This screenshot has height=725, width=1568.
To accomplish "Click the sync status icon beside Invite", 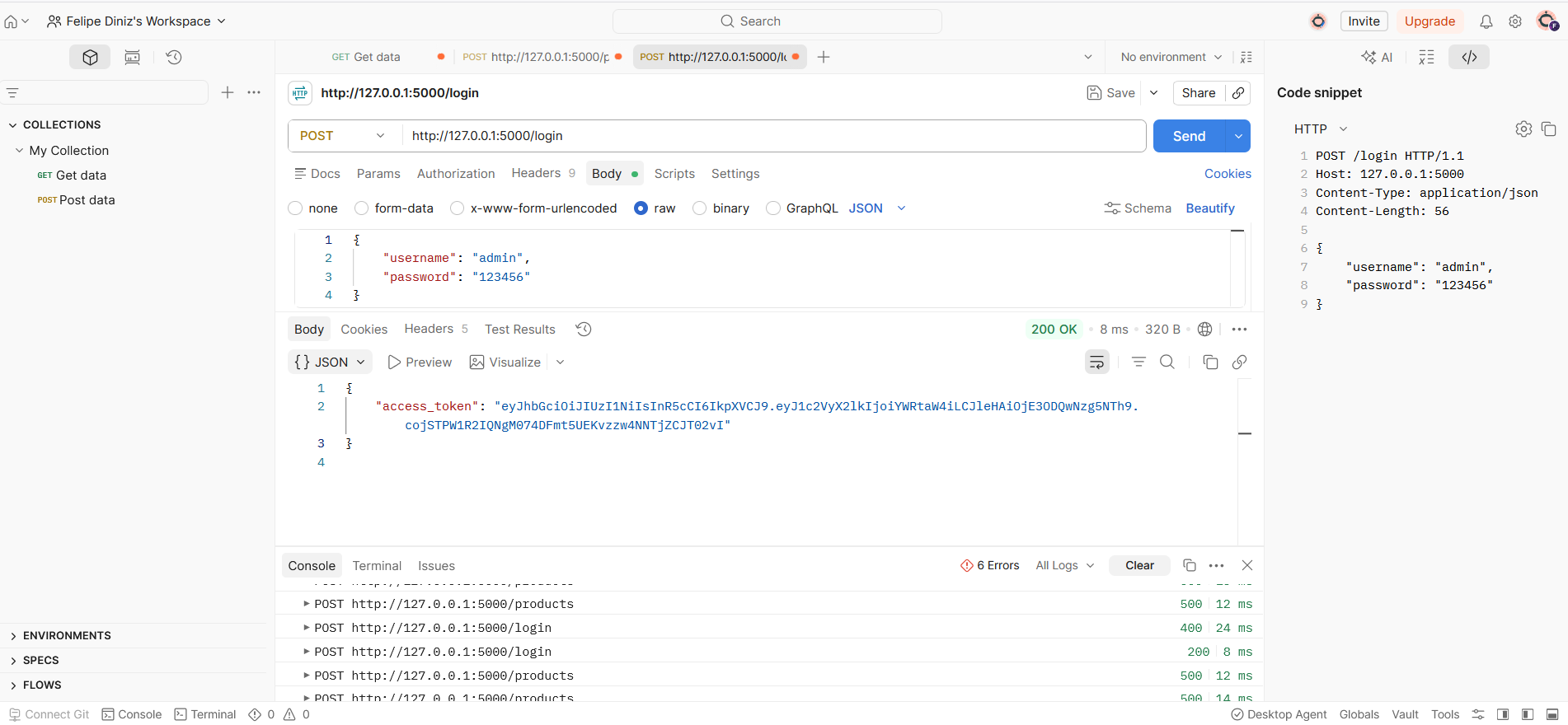I will [x=1318, y=21].
